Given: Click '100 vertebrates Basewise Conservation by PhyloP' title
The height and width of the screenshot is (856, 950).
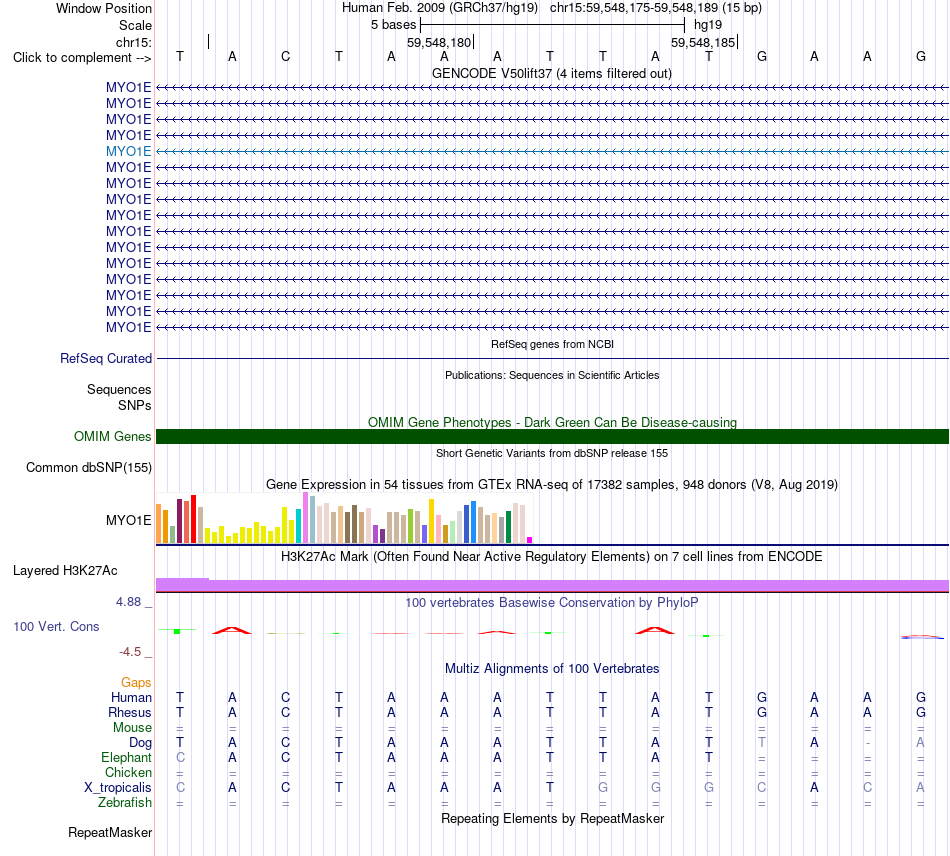Looking at the screenshot, I should [552, 602].
